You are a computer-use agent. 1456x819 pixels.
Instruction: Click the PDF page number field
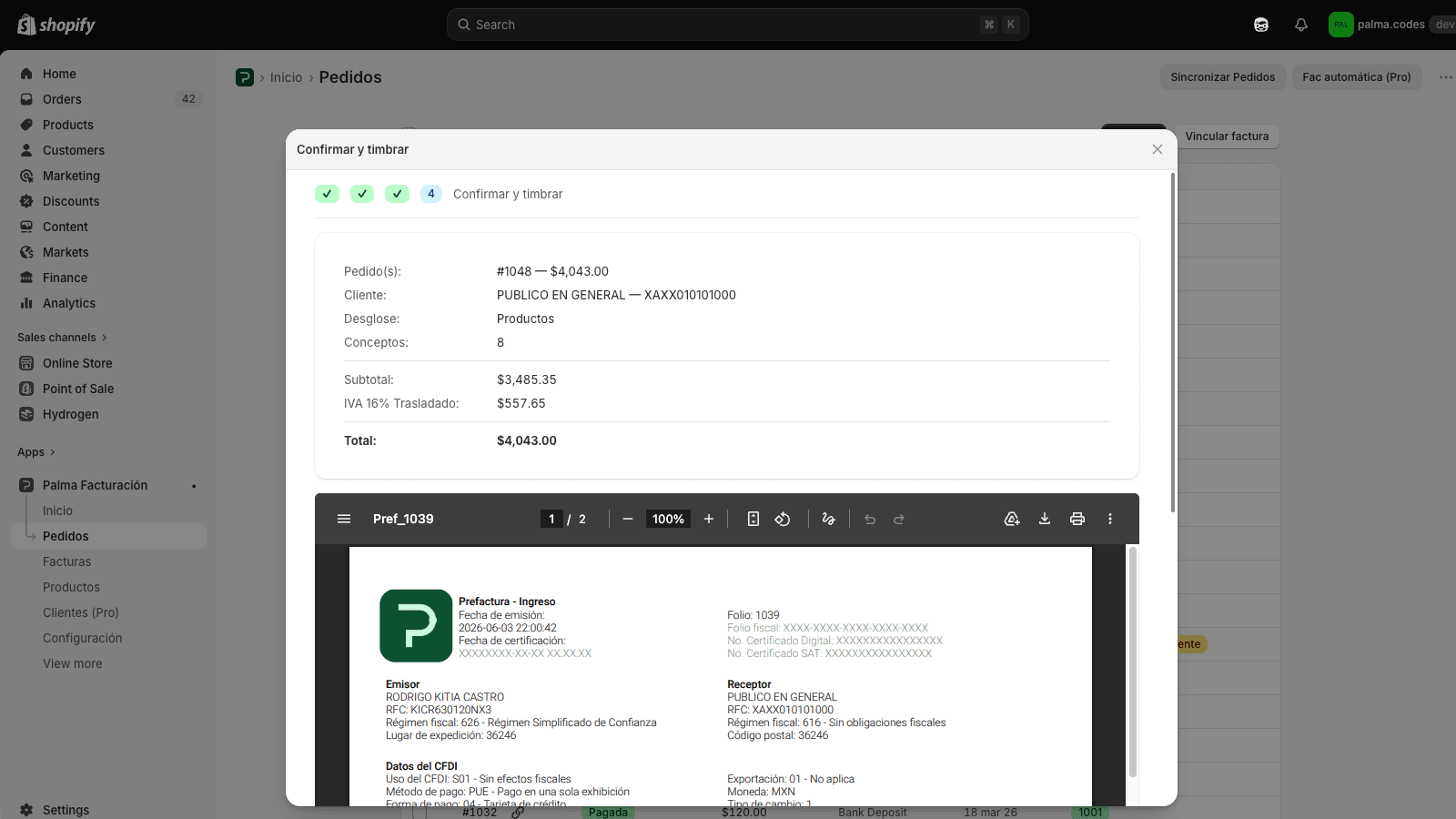pyautogui.click(x=551, y=519)
